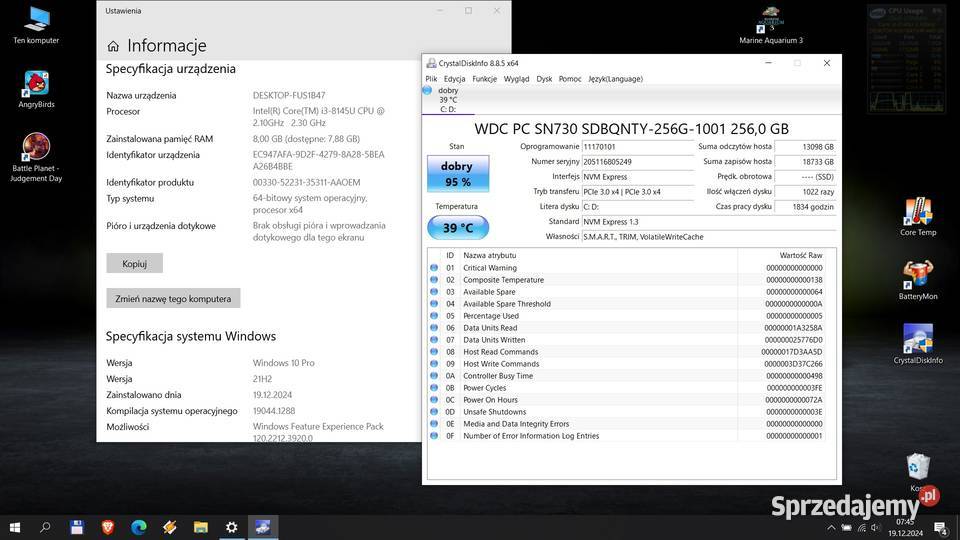Click the taskbar search magnifier
This screenshot has width=960, height=540.
(45, 527)
